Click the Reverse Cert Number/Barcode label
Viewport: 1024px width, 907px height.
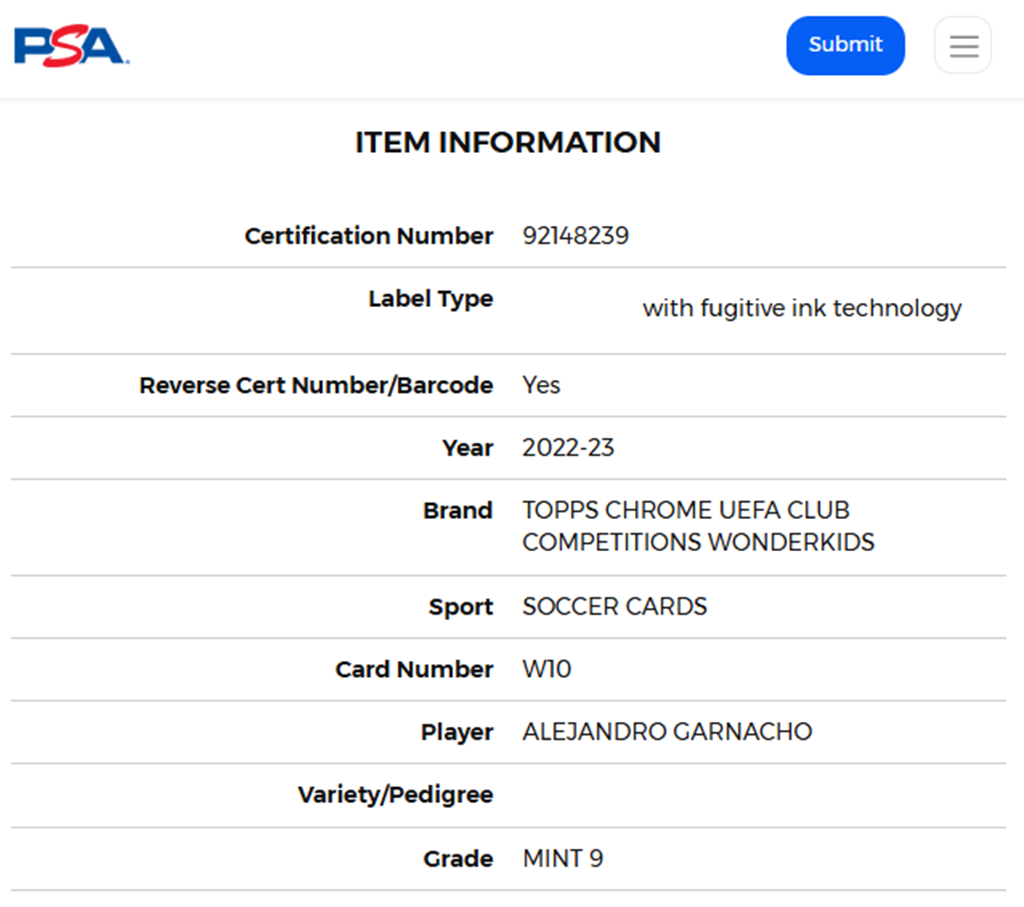click(316, 386)
